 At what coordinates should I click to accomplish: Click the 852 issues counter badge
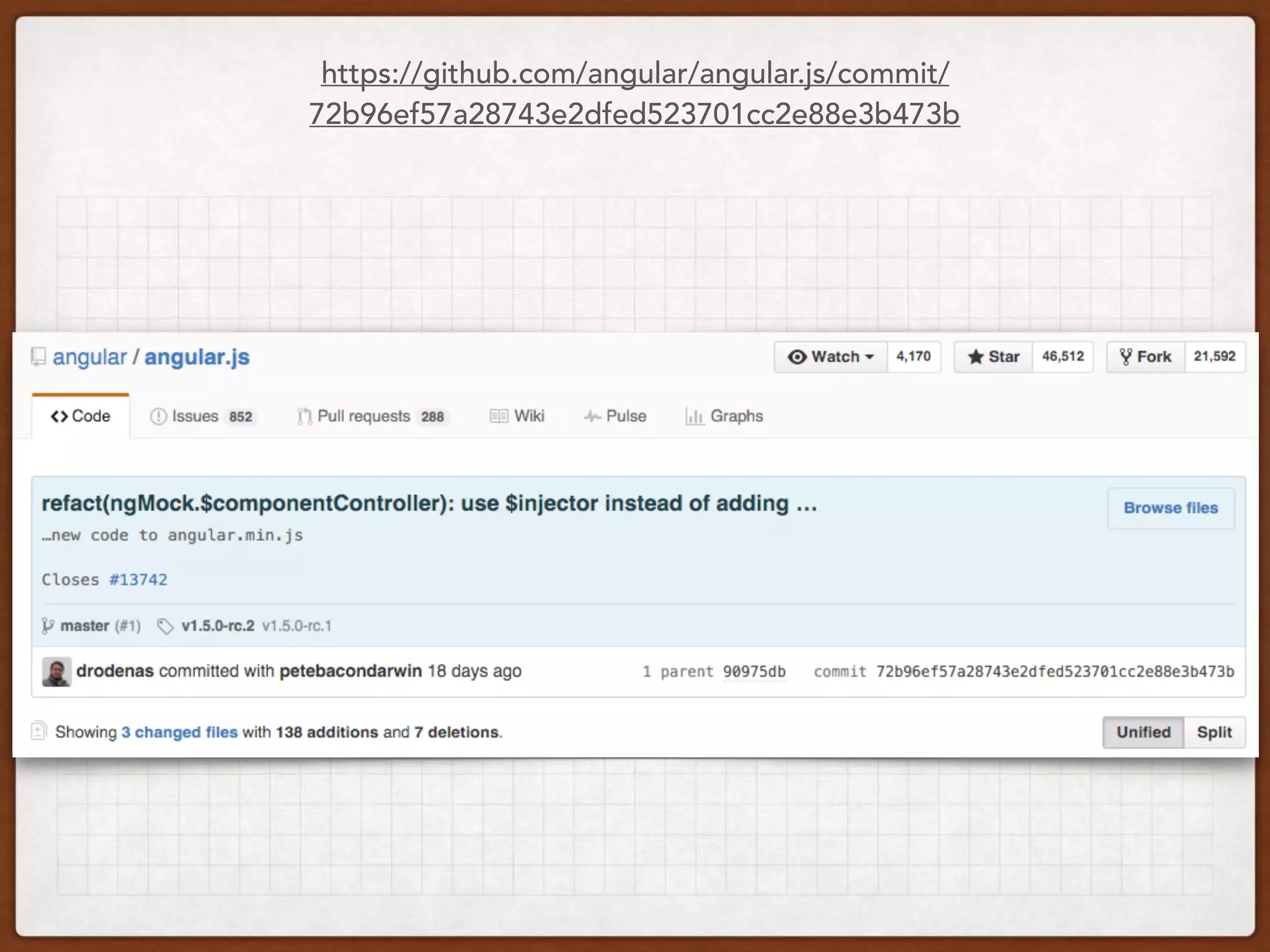(x=241, y=416)
